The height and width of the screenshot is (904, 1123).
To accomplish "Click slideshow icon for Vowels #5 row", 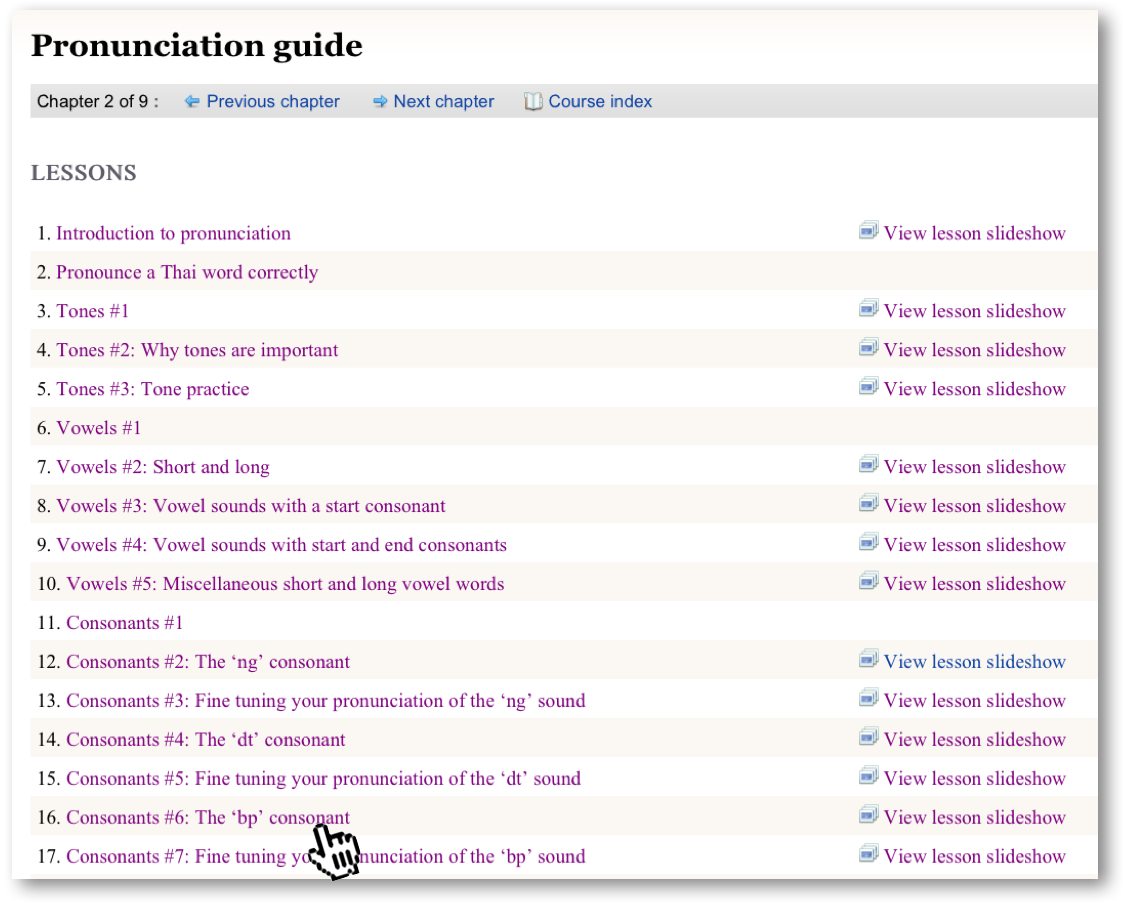I will pyautogui.click(x=869, y=582).
